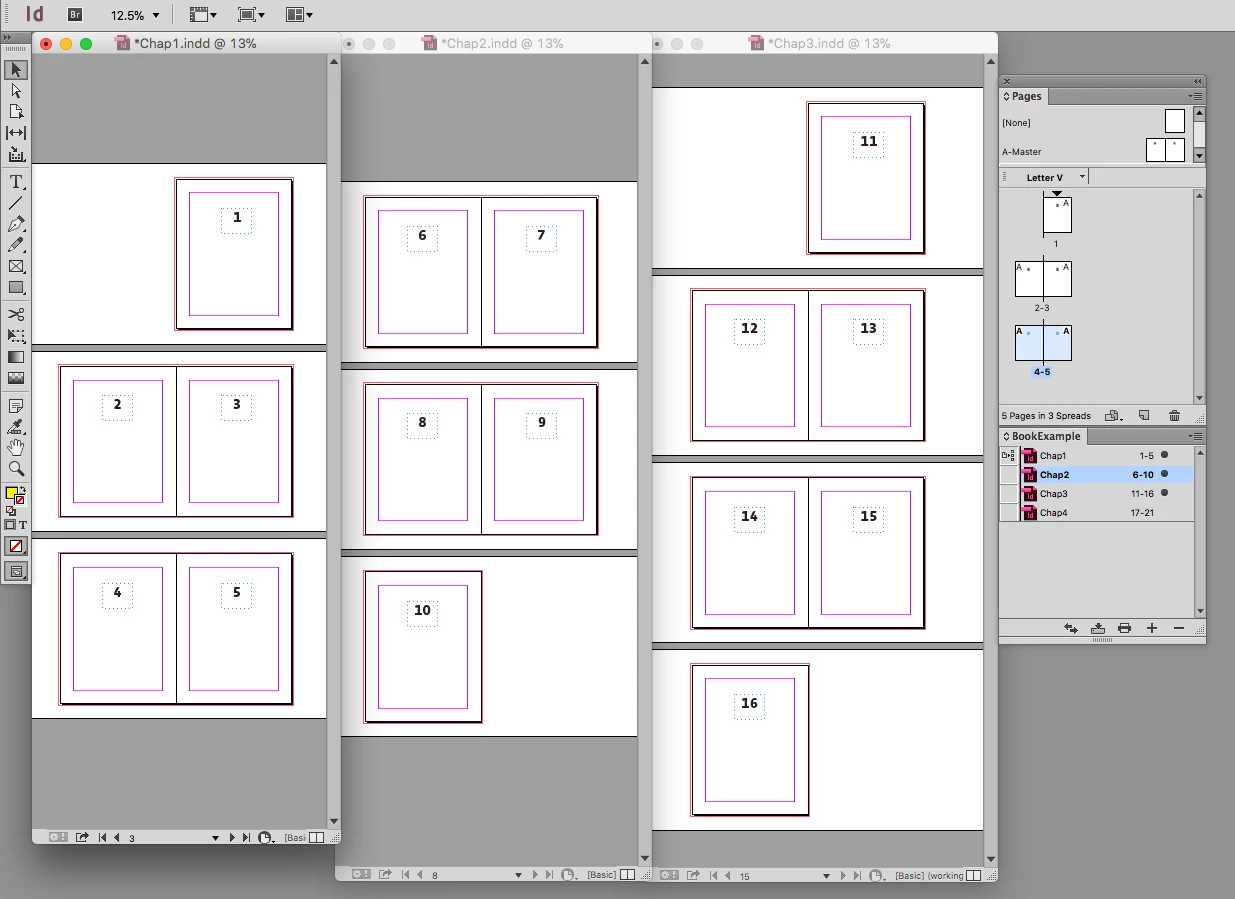Screen dimensions: 1235x899
Task: Click the Apply None swatch in toolbox
Action: point(16,546)
